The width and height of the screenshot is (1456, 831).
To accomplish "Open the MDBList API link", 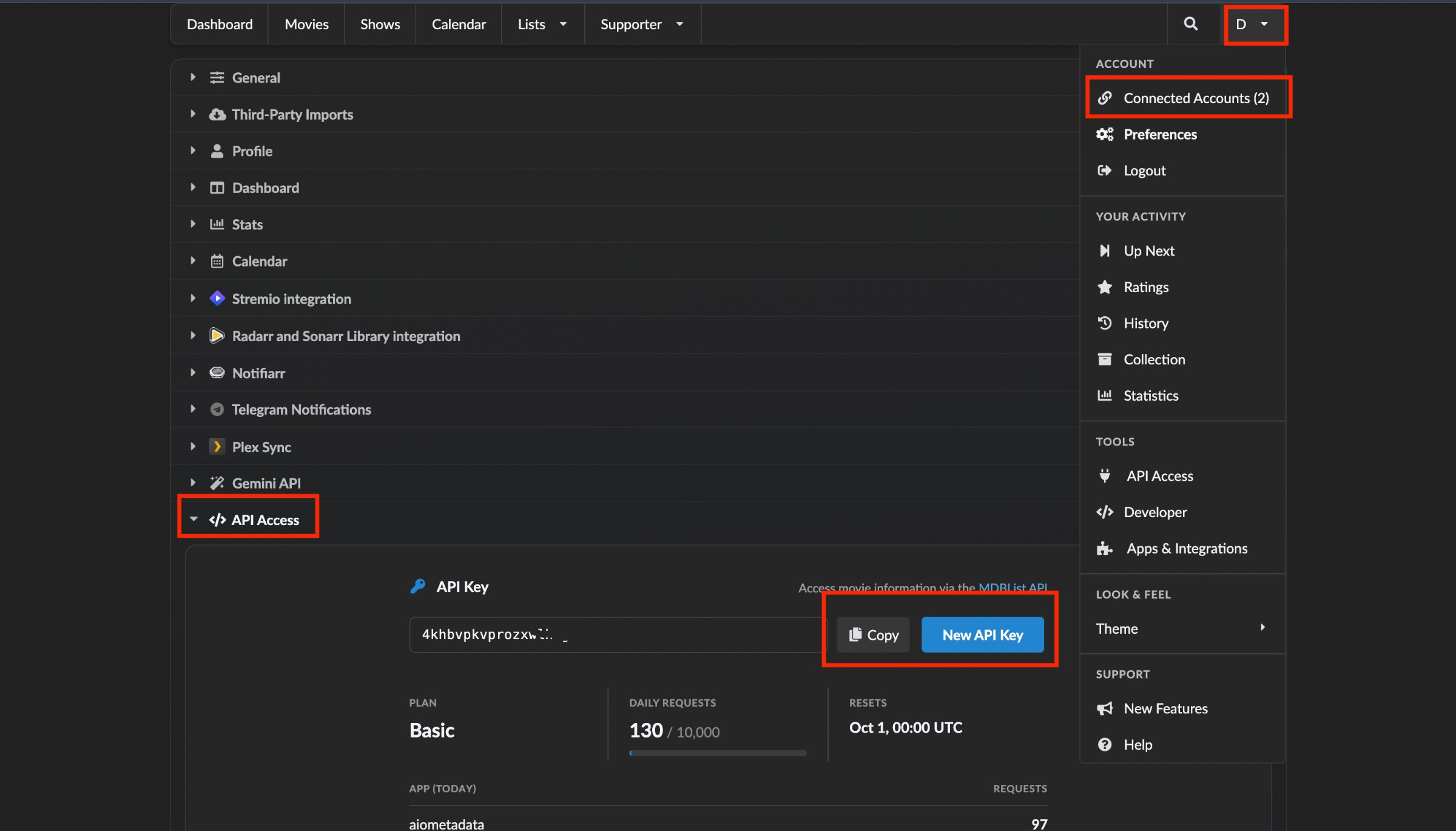I will point(1013,588).
